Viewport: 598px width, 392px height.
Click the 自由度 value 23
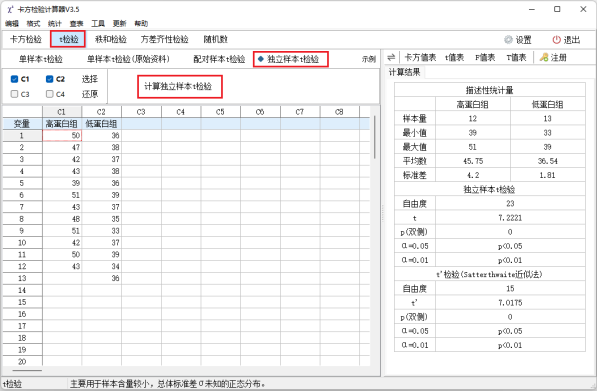[510, 204]
